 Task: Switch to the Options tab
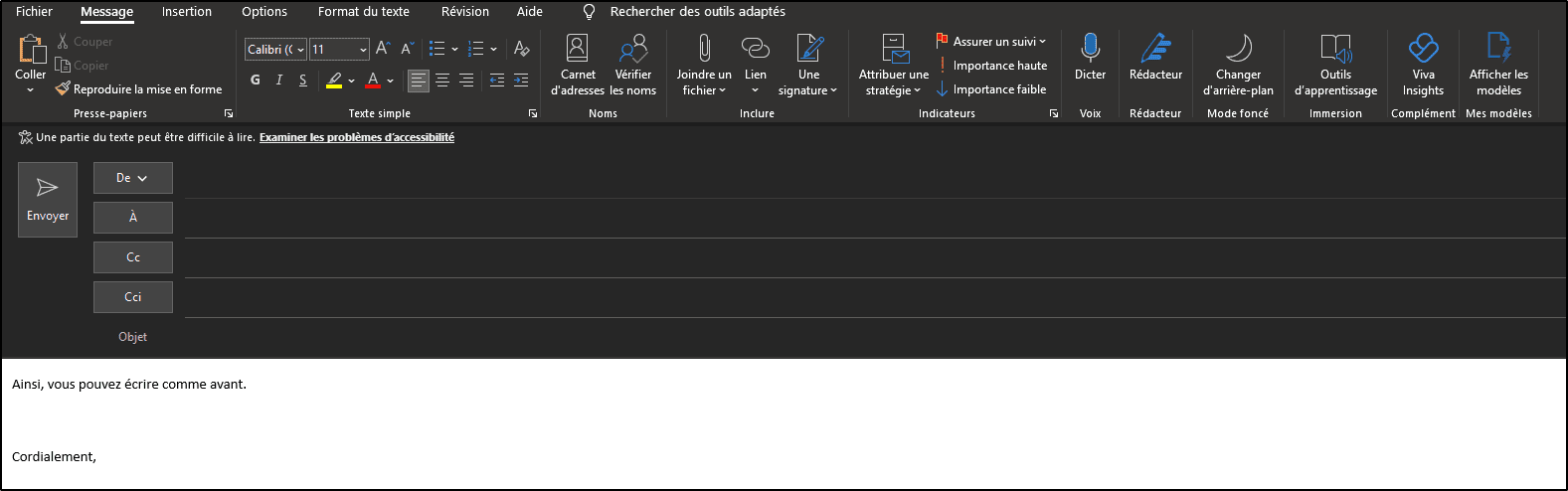coord(264,12)
